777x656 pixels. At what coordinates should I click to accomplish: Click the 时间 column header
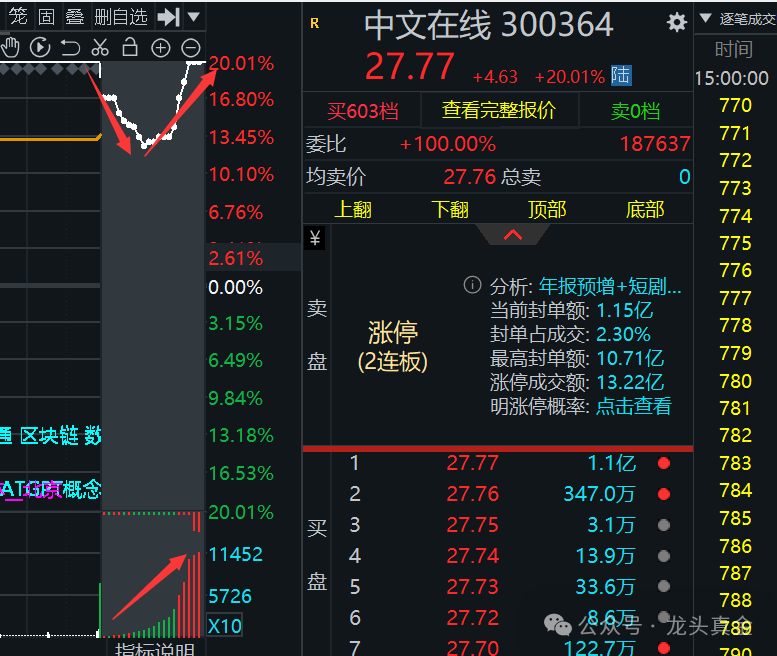point(734,50)
